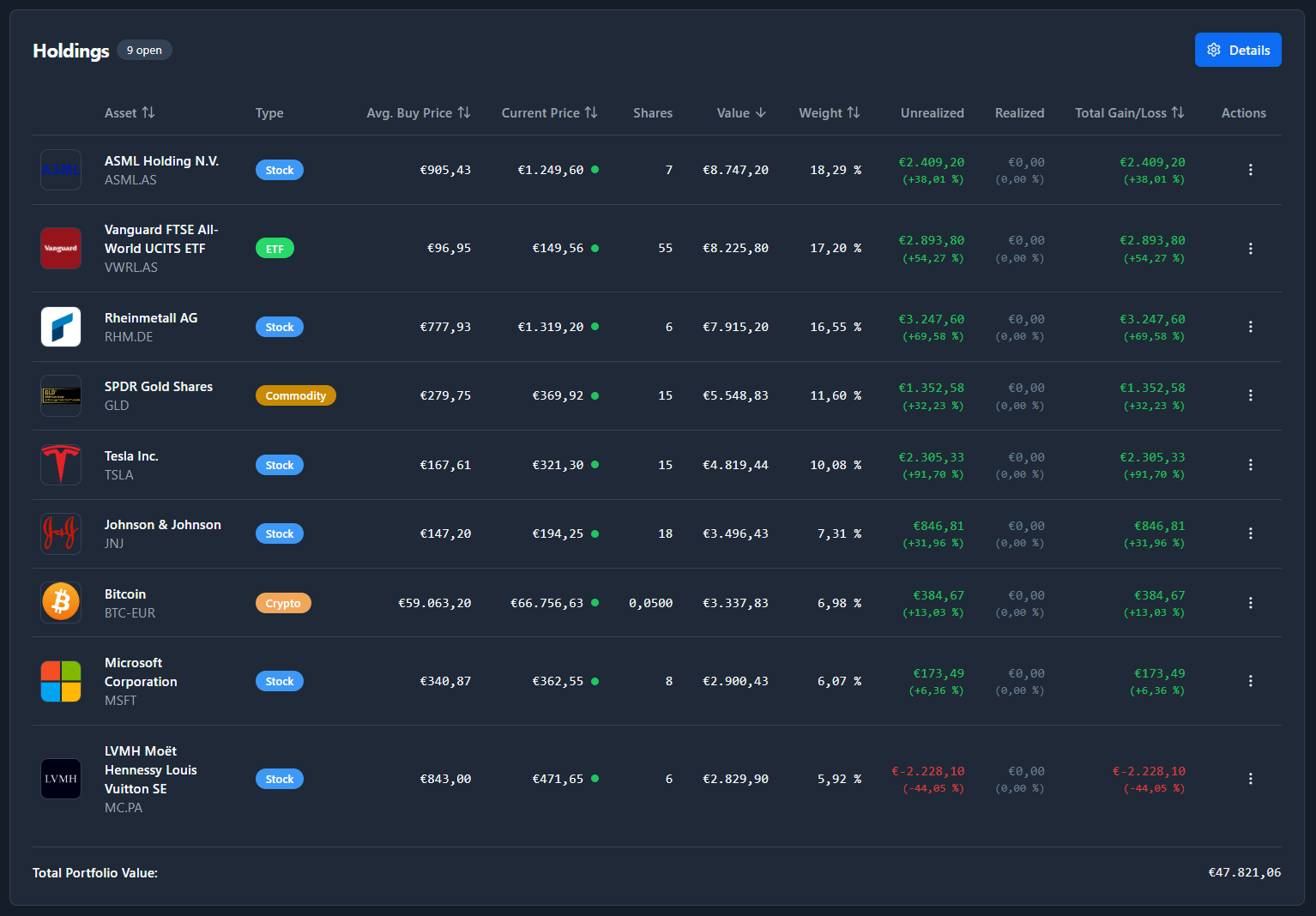Viewport: 1316px width, 916px height.
Task: Click the ASML logo thumbnail
Action: [61, 170]
